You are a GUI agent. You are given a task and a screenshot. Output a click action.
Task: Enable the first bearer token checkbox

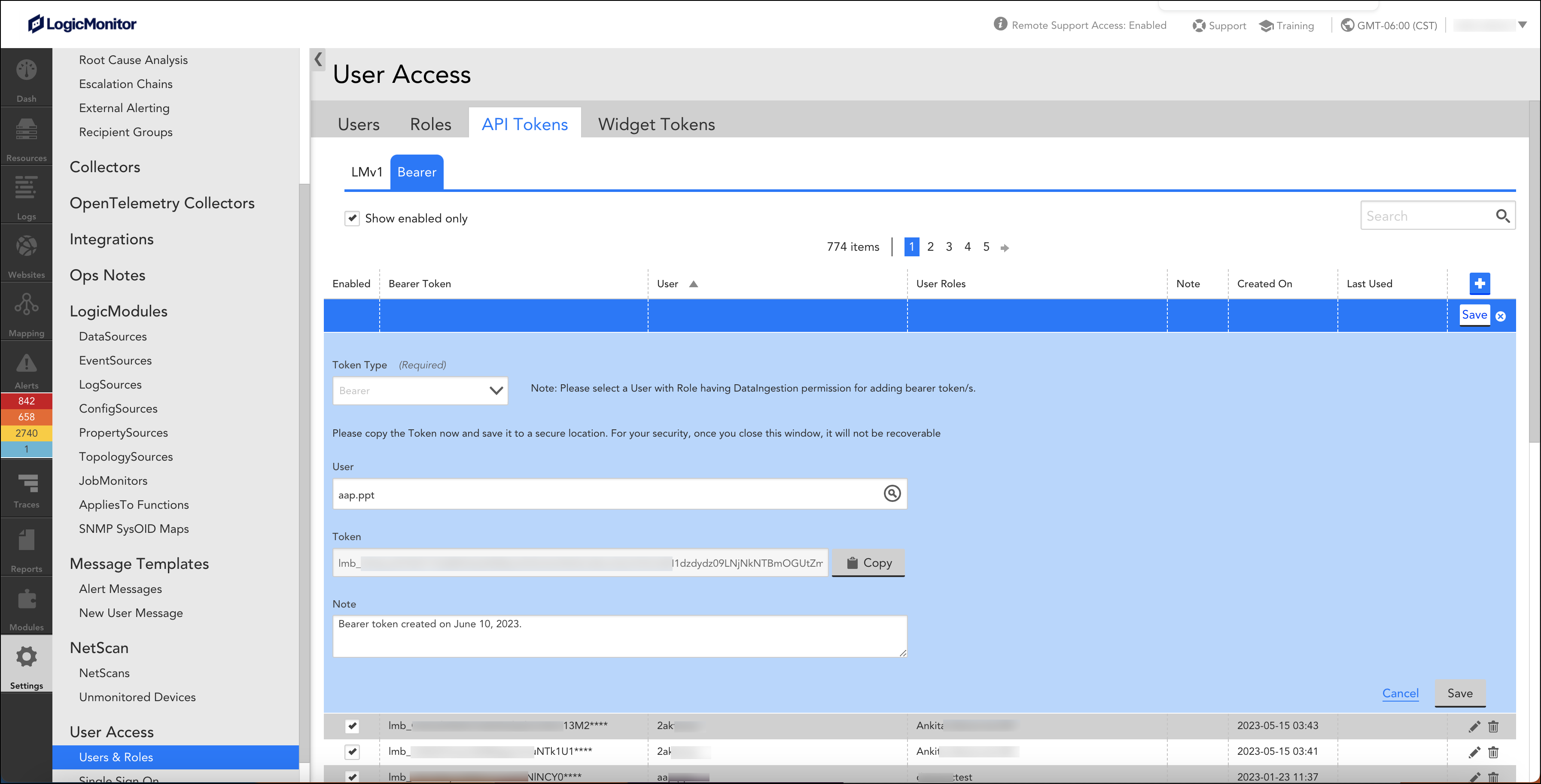[352, 725]
